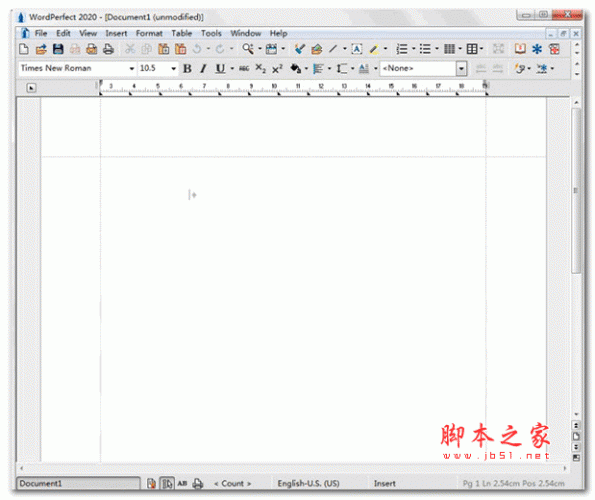Toggle subscript formatting

point(260,69)
